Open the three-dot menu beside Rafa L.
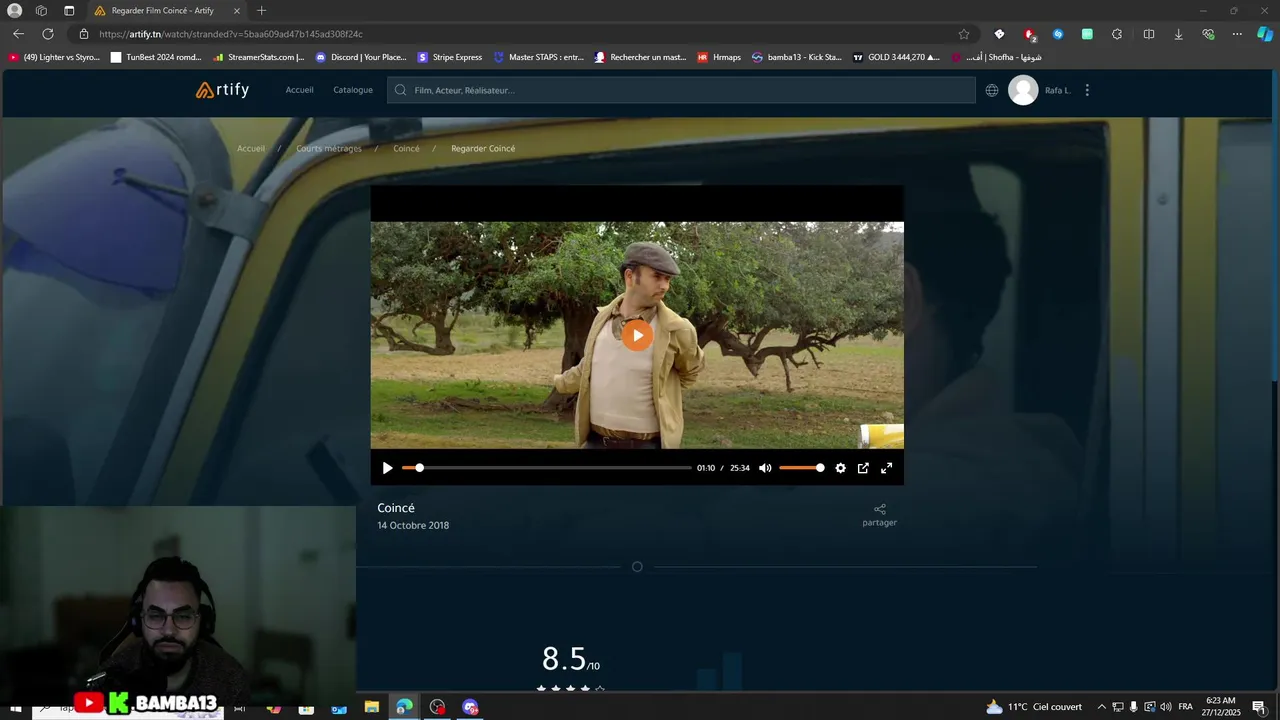Image resolution: width=1280 pixels, height=720 pixels. pyautogui.click(x=1087, y=90)
